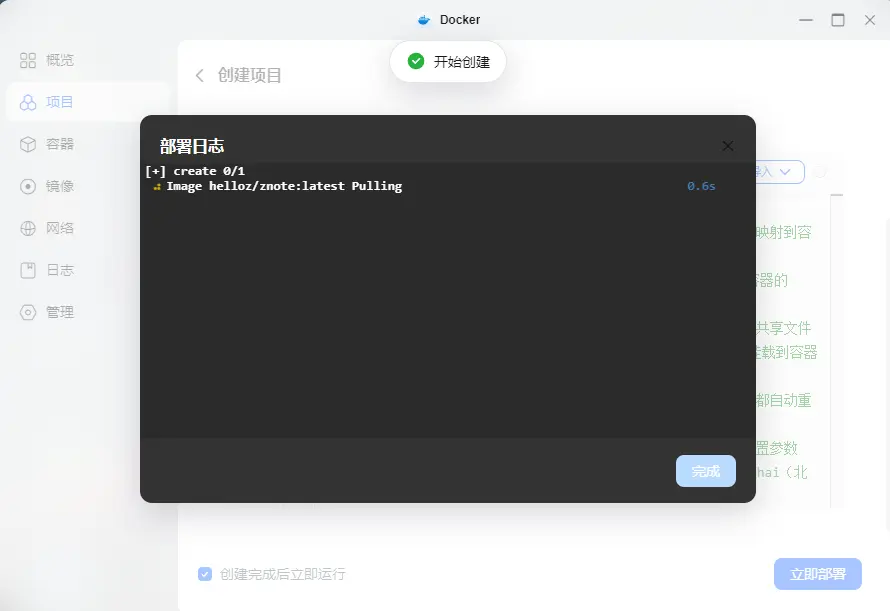Click the 立即部署 button
The width and height of the screenshot is (890, 611).
(x=818, y=574)
